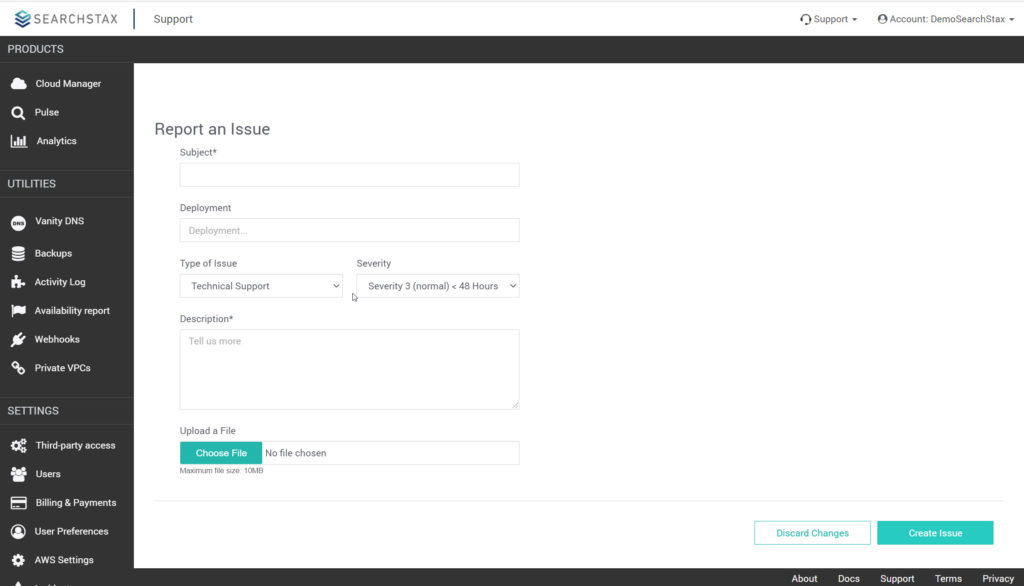Select the Vanity DNS icon
The height and width of the screenshot is (586, 1024).
18,223
